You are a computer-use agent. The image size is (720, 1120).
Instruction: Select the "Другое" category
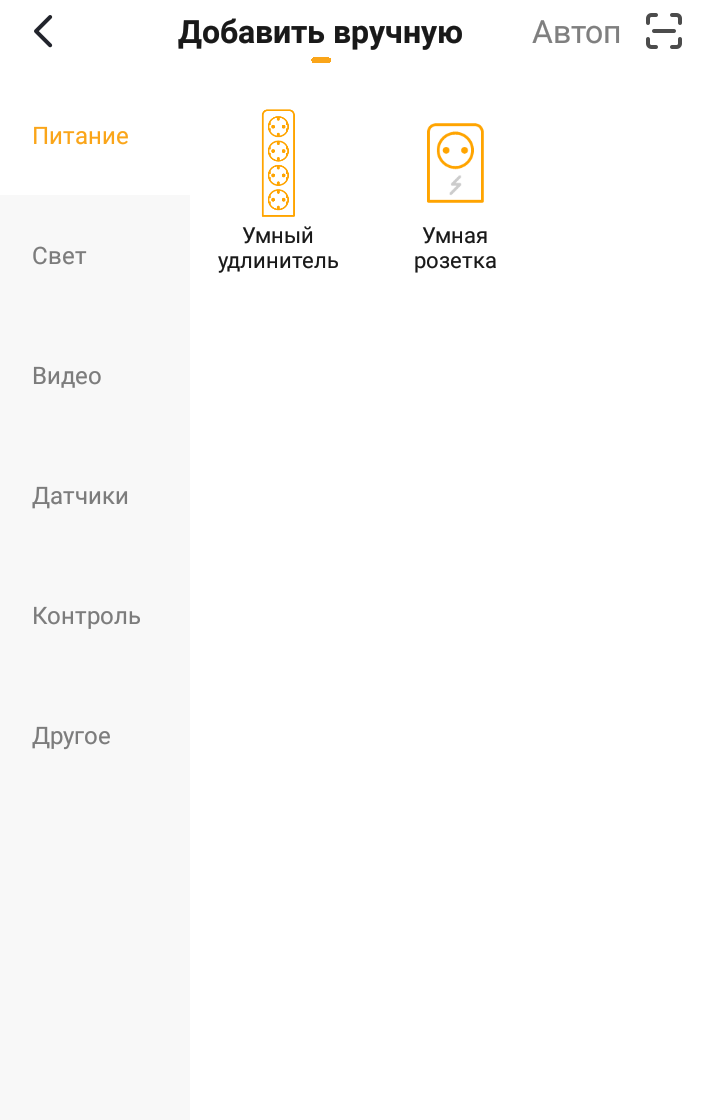tap(71, 736)
